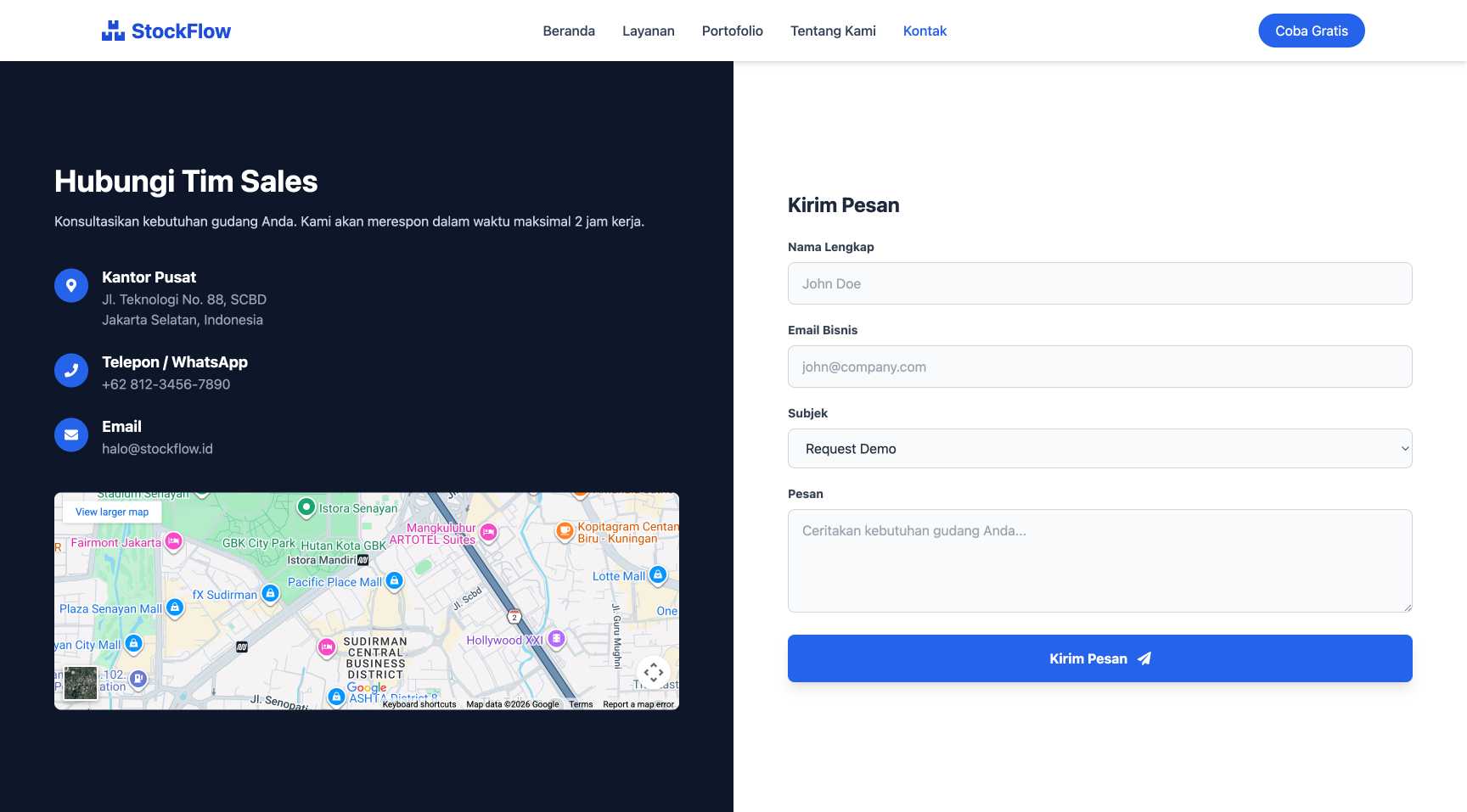The image size is (1467, 812).
Task: Click the Email envelope icon
Action: pos(71,435)
